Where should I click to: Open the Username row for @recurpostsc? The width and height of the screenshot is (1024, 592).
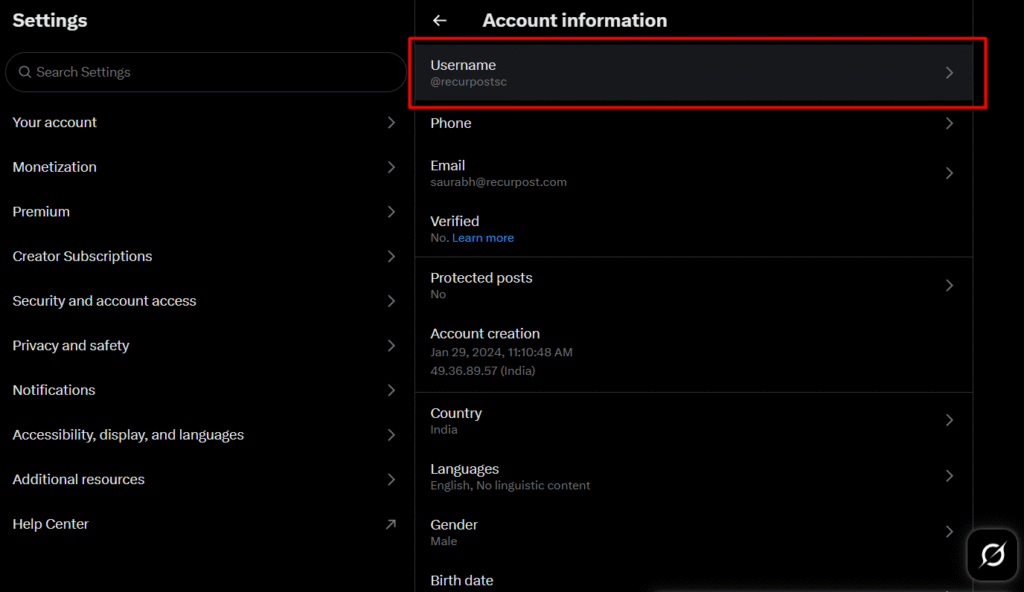click(x=694, y=73)
